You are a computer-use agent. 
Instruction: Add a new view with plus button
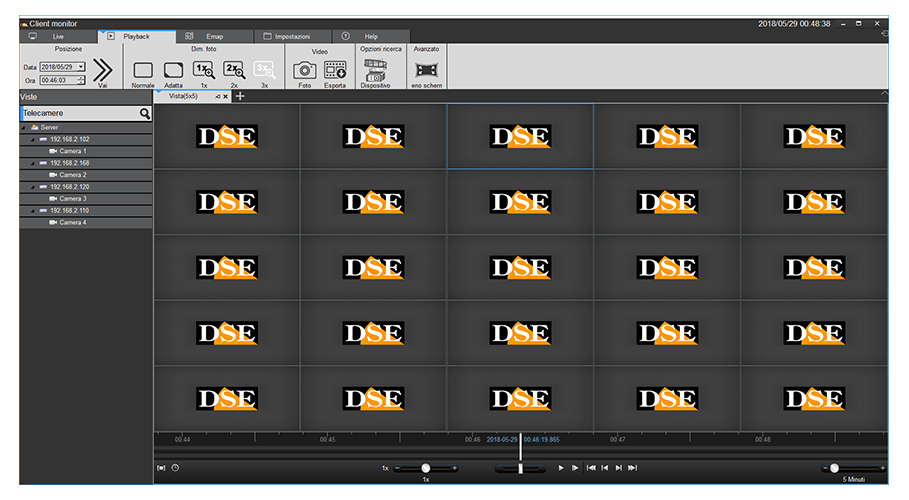click(239, 96)
